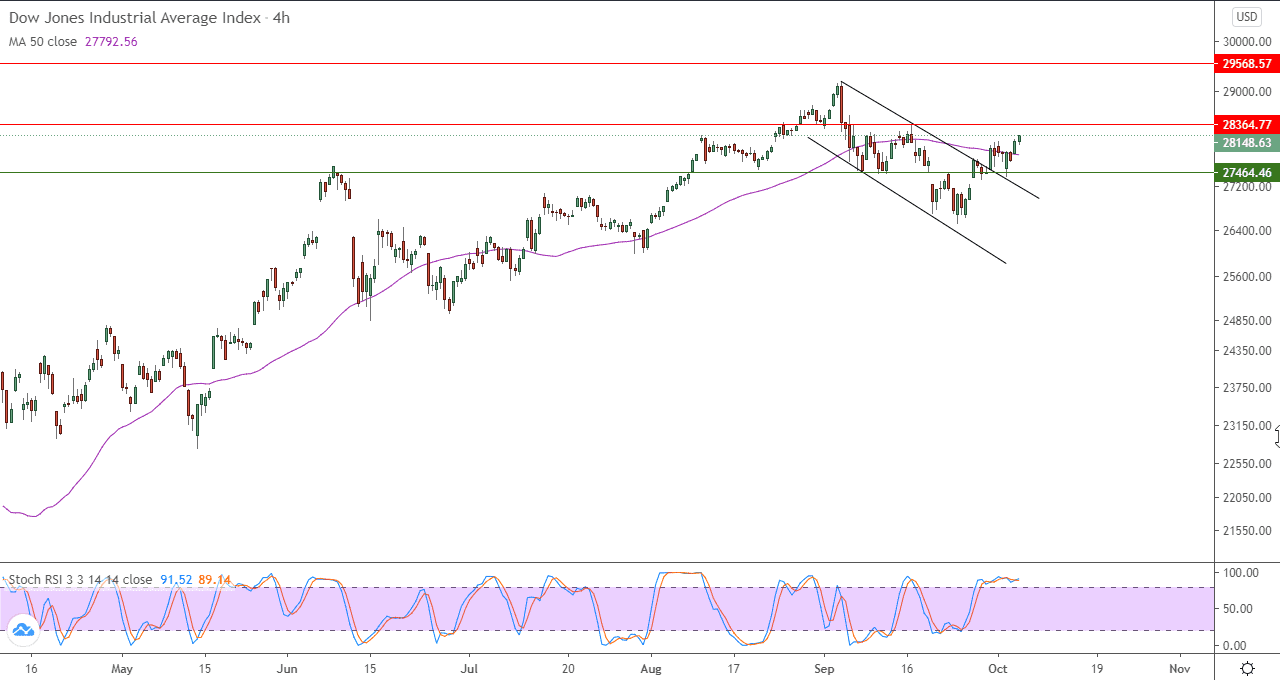Click the MA value 27792.56
Viewport: 1280px width, 680px height.
(110, 41)
